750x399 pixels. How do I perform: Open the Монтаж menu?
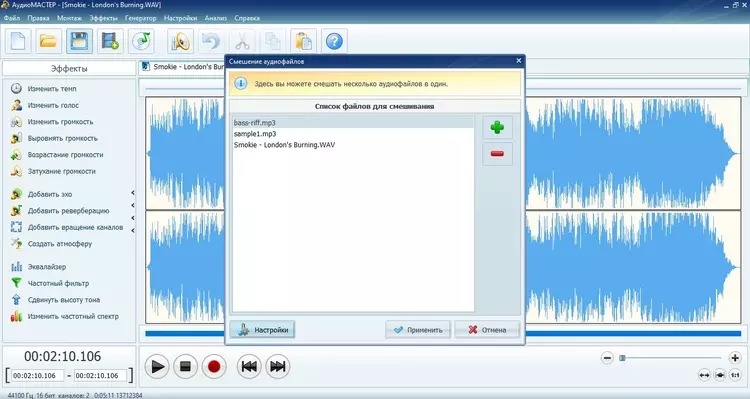pos(69,18)
